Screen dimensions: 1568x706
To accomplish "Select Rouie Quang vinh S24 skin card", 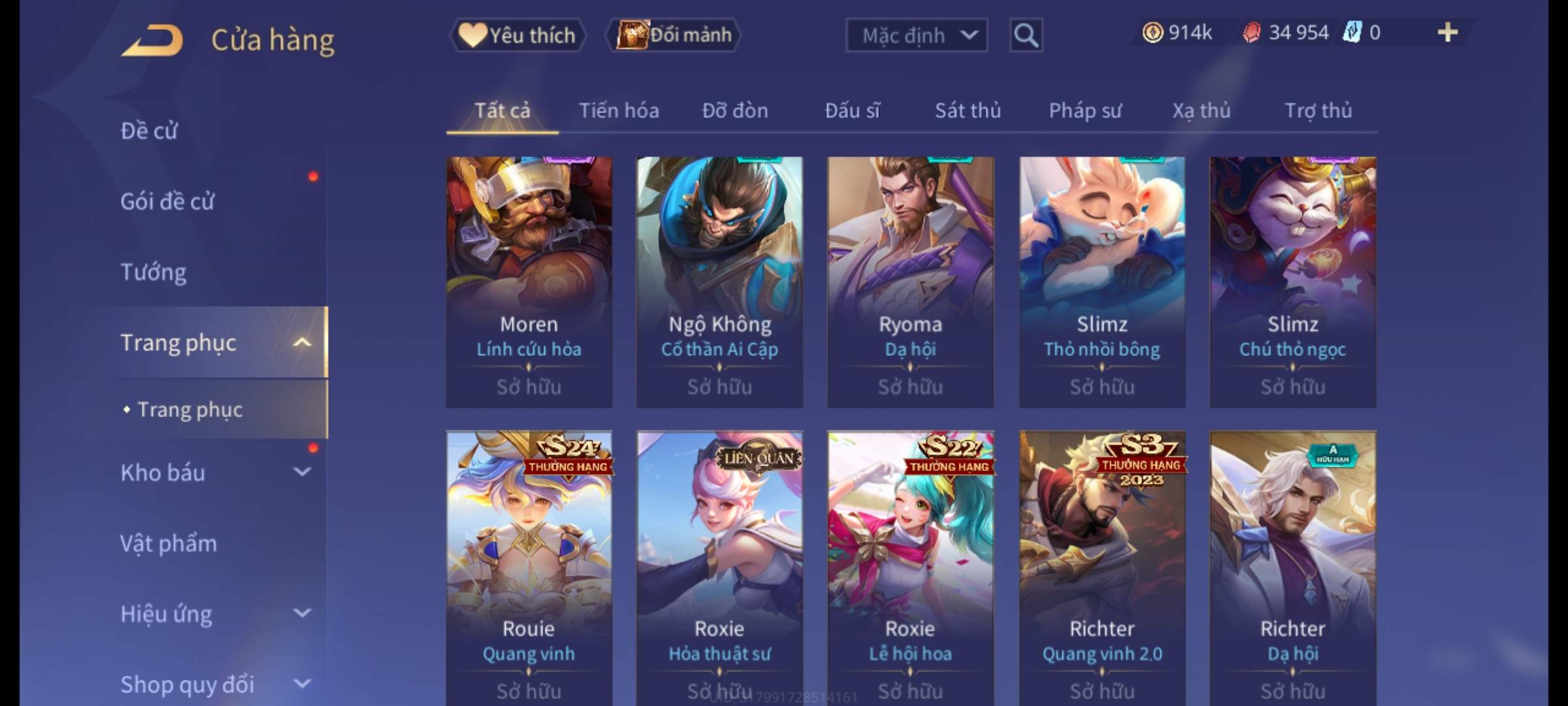I will pos(529,567).
